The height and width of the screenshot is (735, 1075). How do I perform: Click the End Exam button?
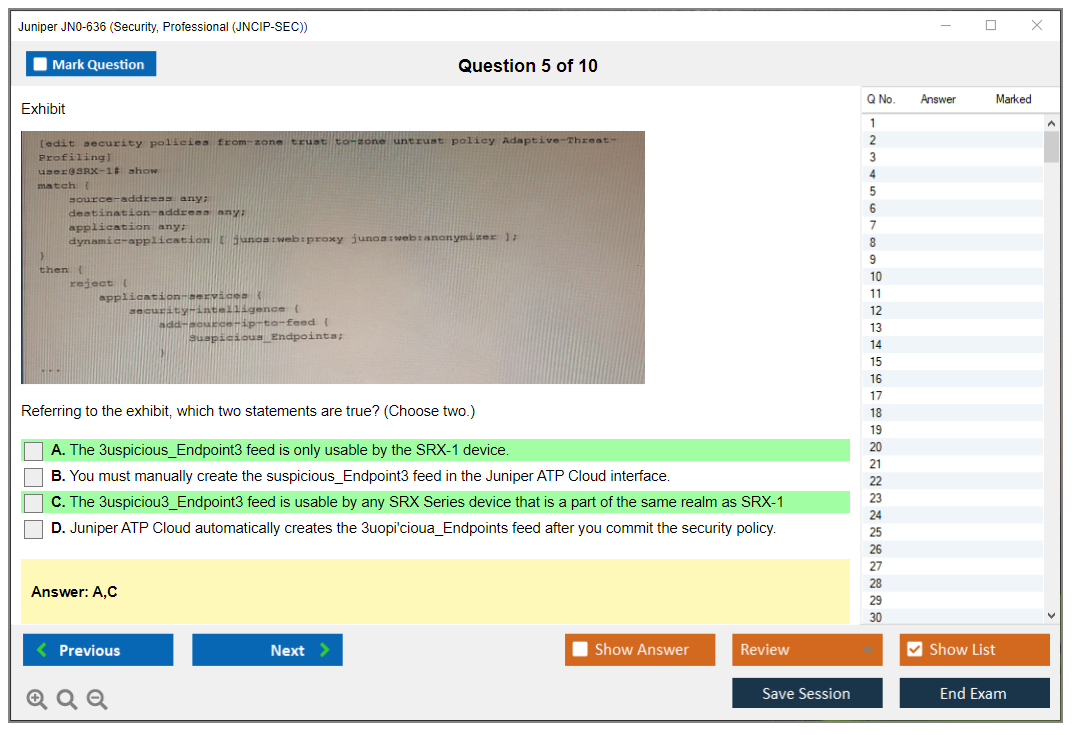pyautogui.click(x=974, y=693)
